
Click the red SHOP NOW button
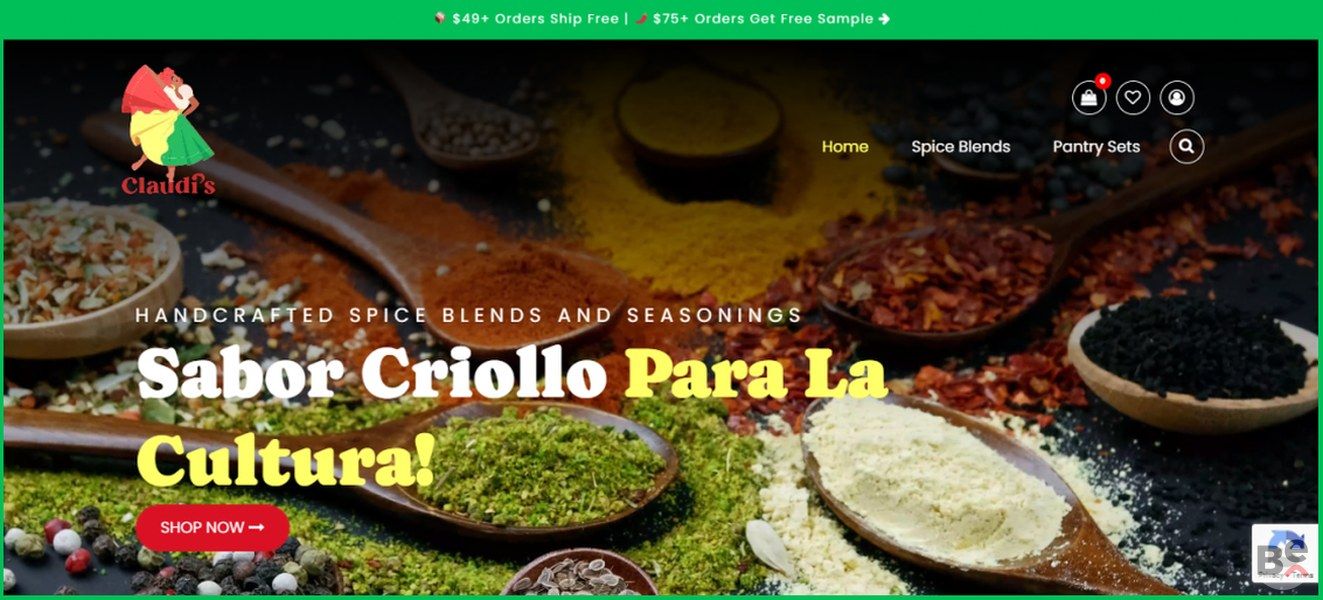[x=212, y=527]
